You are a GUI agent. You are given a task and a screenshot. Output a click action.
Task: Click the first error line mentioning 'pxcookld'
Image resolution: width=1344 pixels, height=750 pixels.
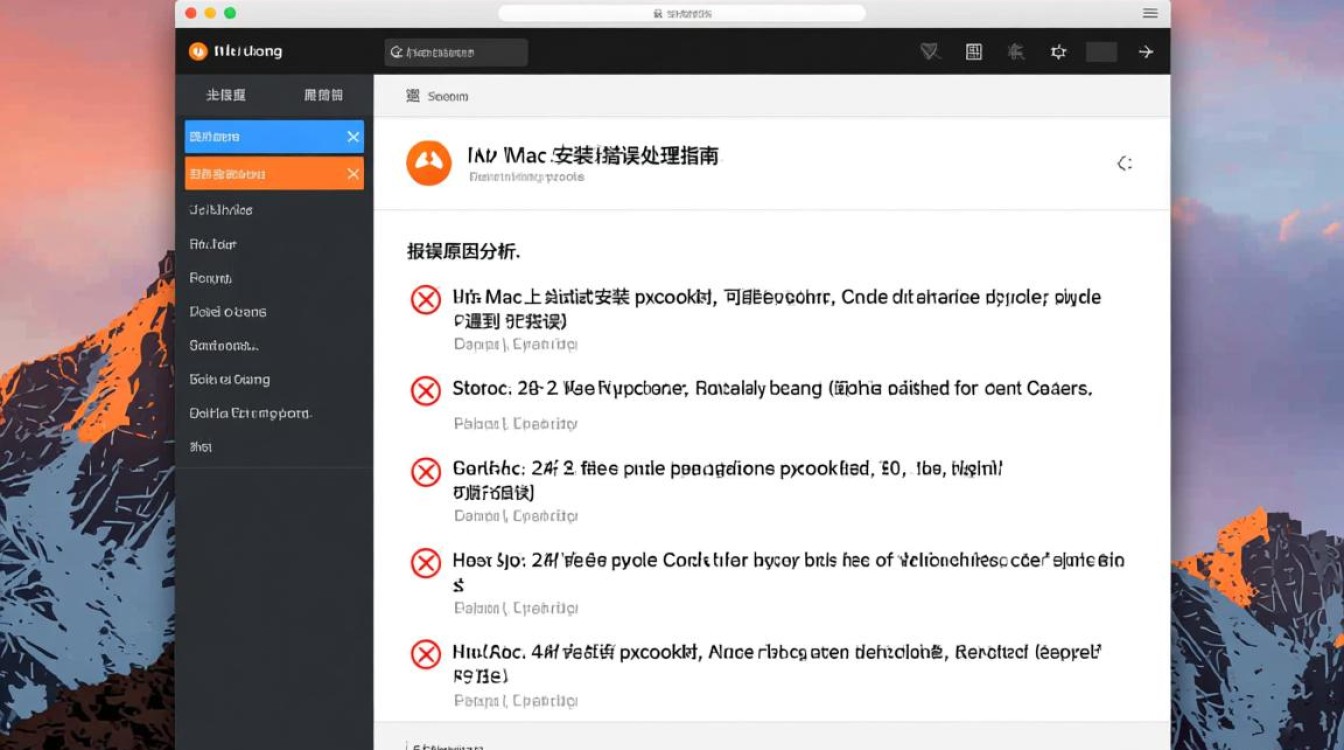tap(776, 308)
